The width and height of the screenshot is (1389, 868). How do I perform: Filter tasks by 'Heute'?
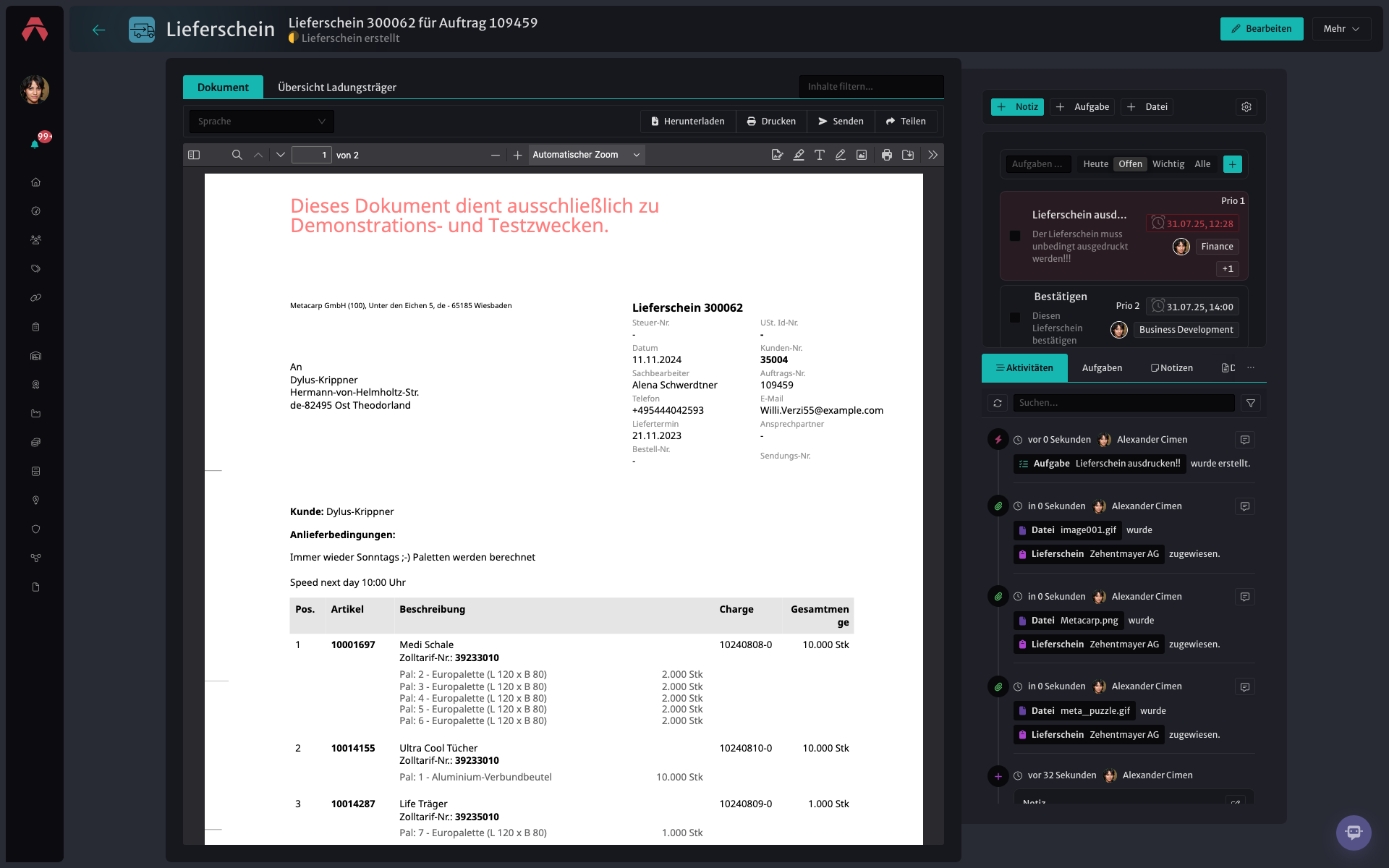tap(1095, 164)
